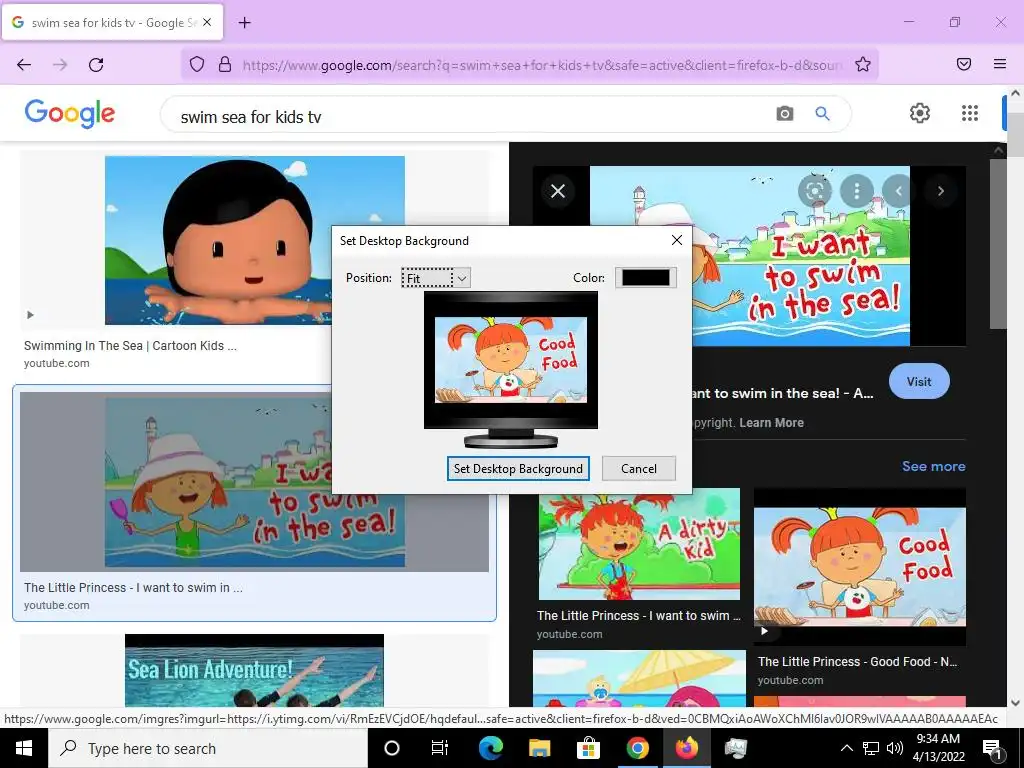Save to Pocket icon in toolbar

click(964, 64)
